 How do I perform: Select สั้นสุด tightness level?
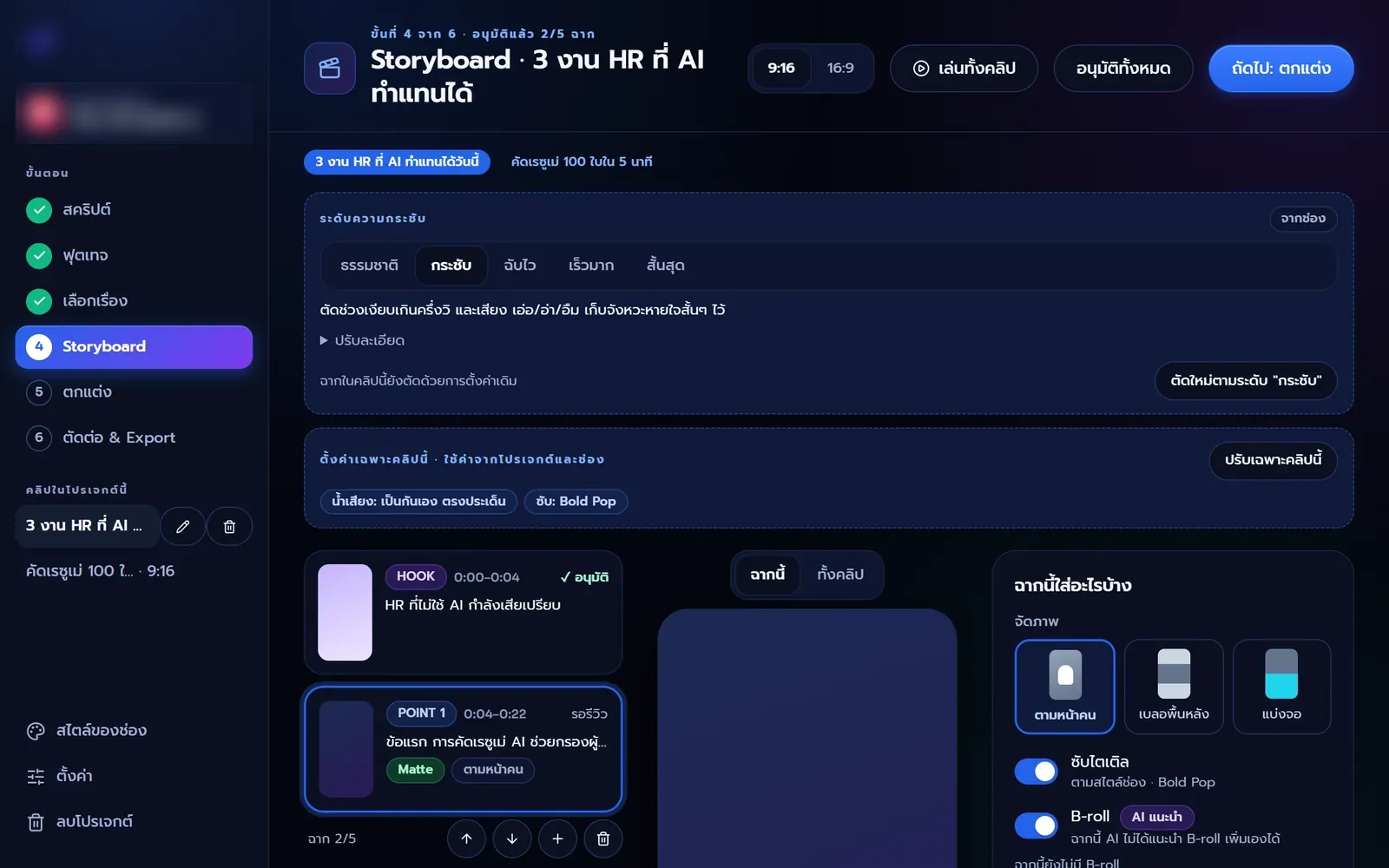666,266
